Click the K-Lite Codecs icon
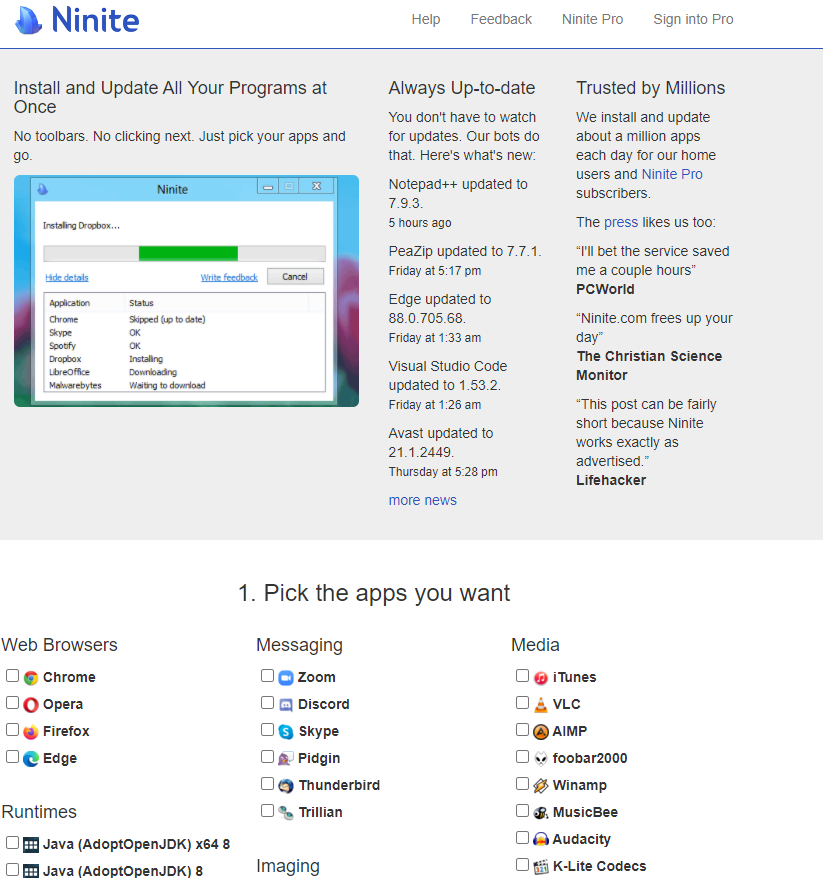The height and width of the screenshot is (878, 823). [x=541, y=867]
